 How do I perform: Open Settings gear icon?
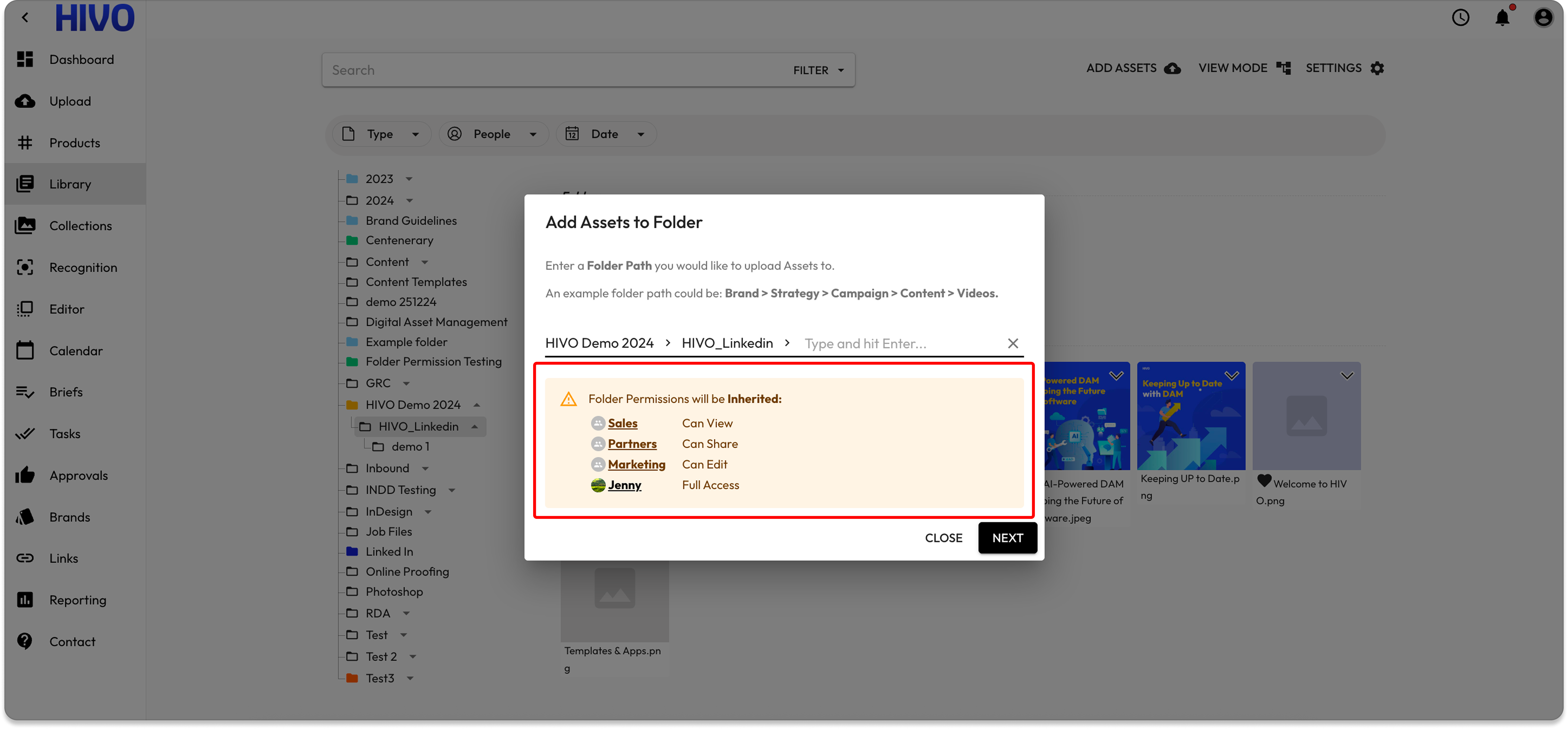click(x=1377, y=69)
